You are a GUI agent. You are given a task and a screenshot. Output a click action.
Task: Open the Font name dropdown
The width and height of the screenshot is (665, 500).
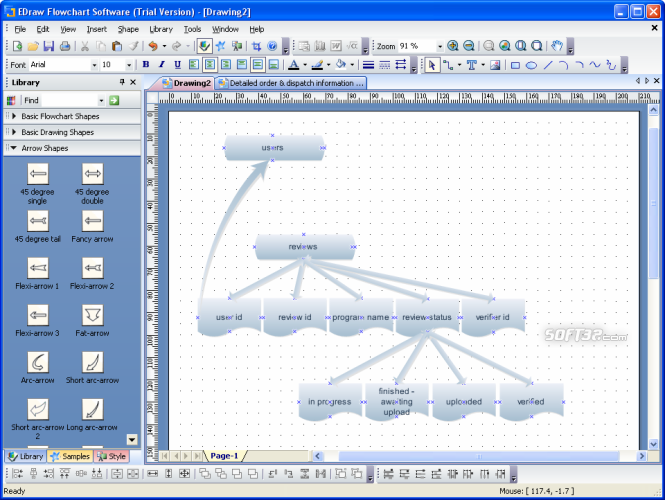pos(94,65)
